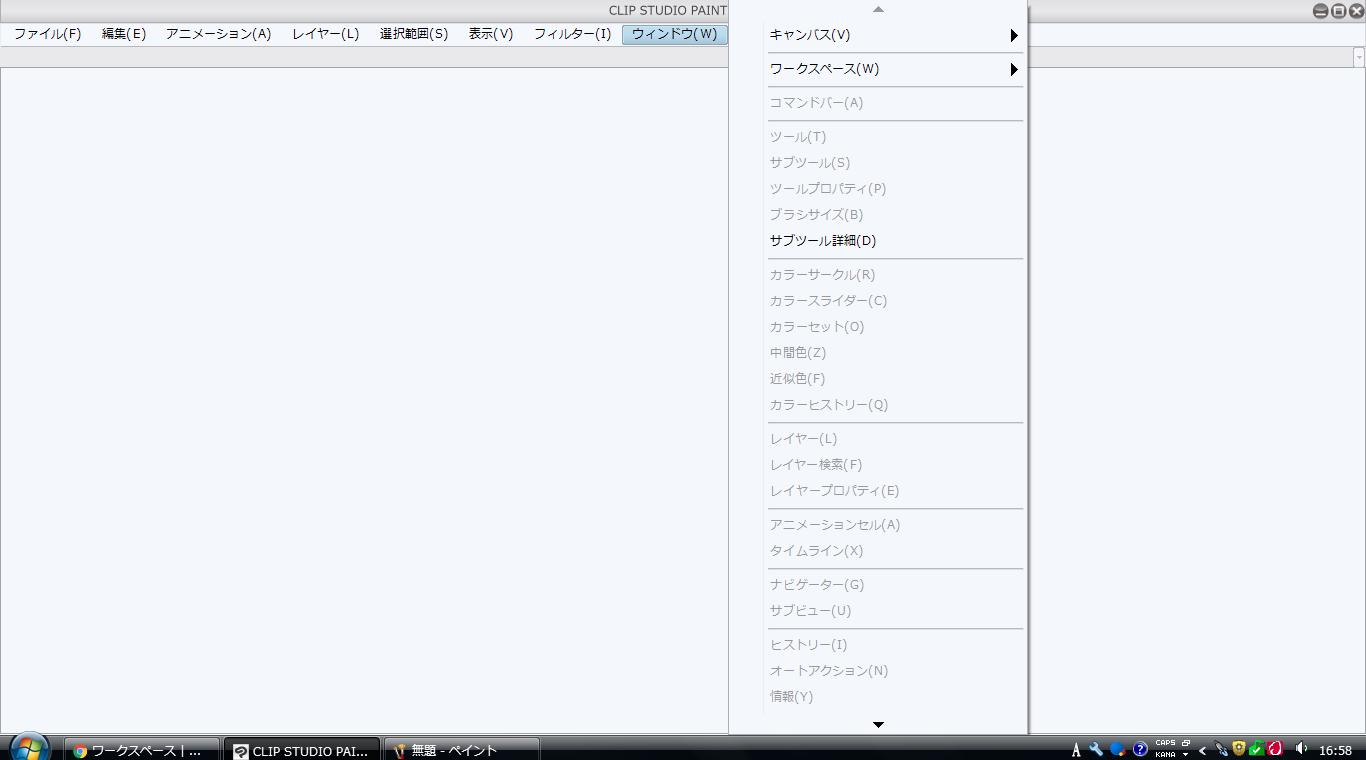Open the レイヤー(L) menu in menu bar
Screen dimensions: 1366x760
pos(325,34)
